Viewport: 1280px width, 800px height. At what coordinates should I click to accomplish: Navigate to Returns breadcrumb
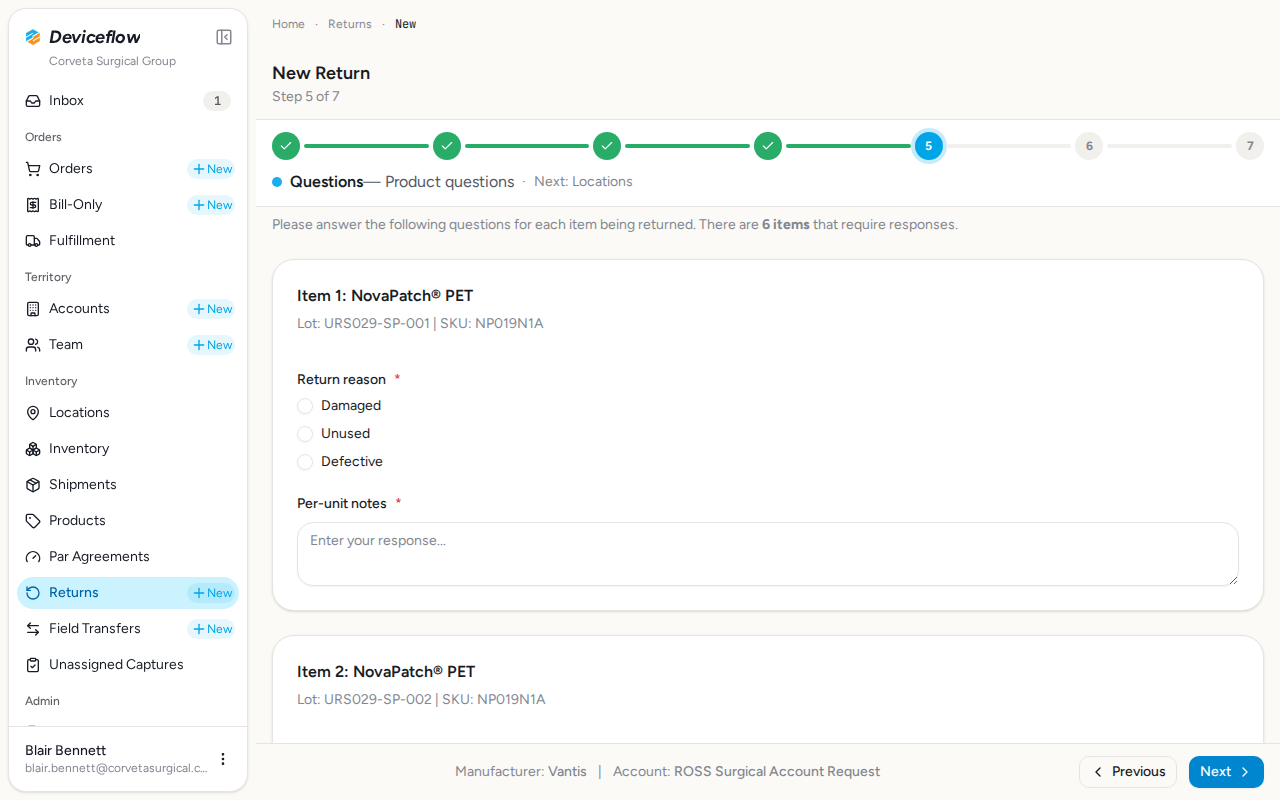tap(350, 24)
